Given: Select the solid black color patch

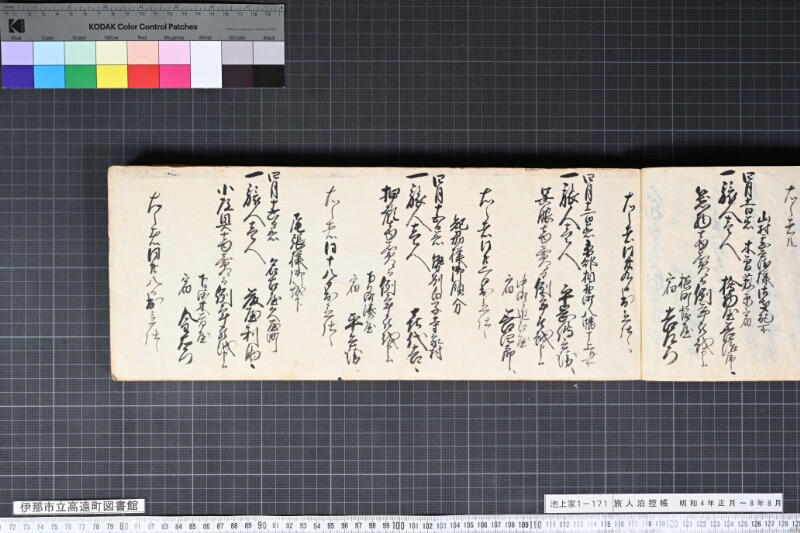Looking at the screenshot, I should [269, 77].
